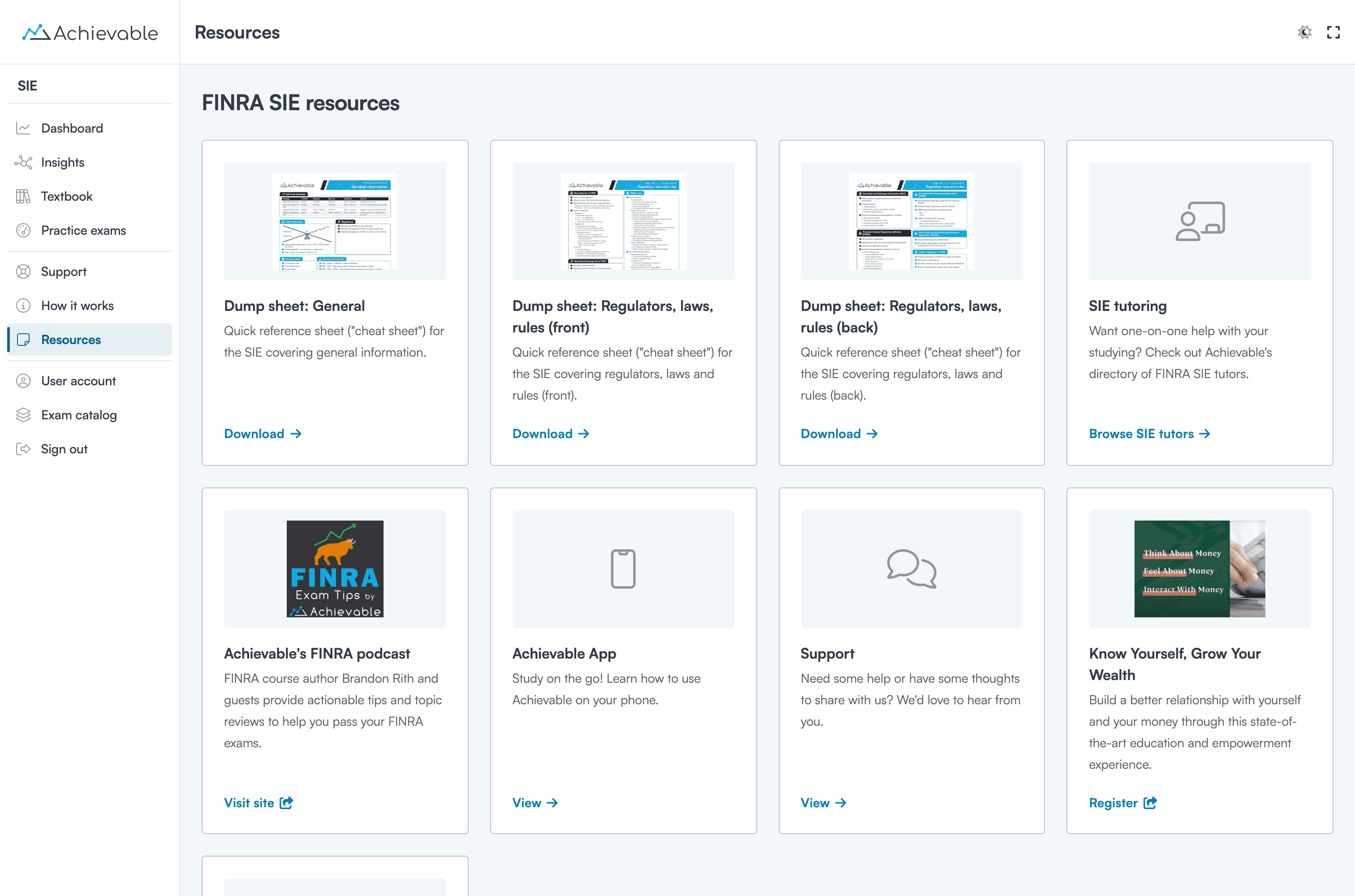Click the How it works info icon
1355x896 pixels.
coord(23,306)
